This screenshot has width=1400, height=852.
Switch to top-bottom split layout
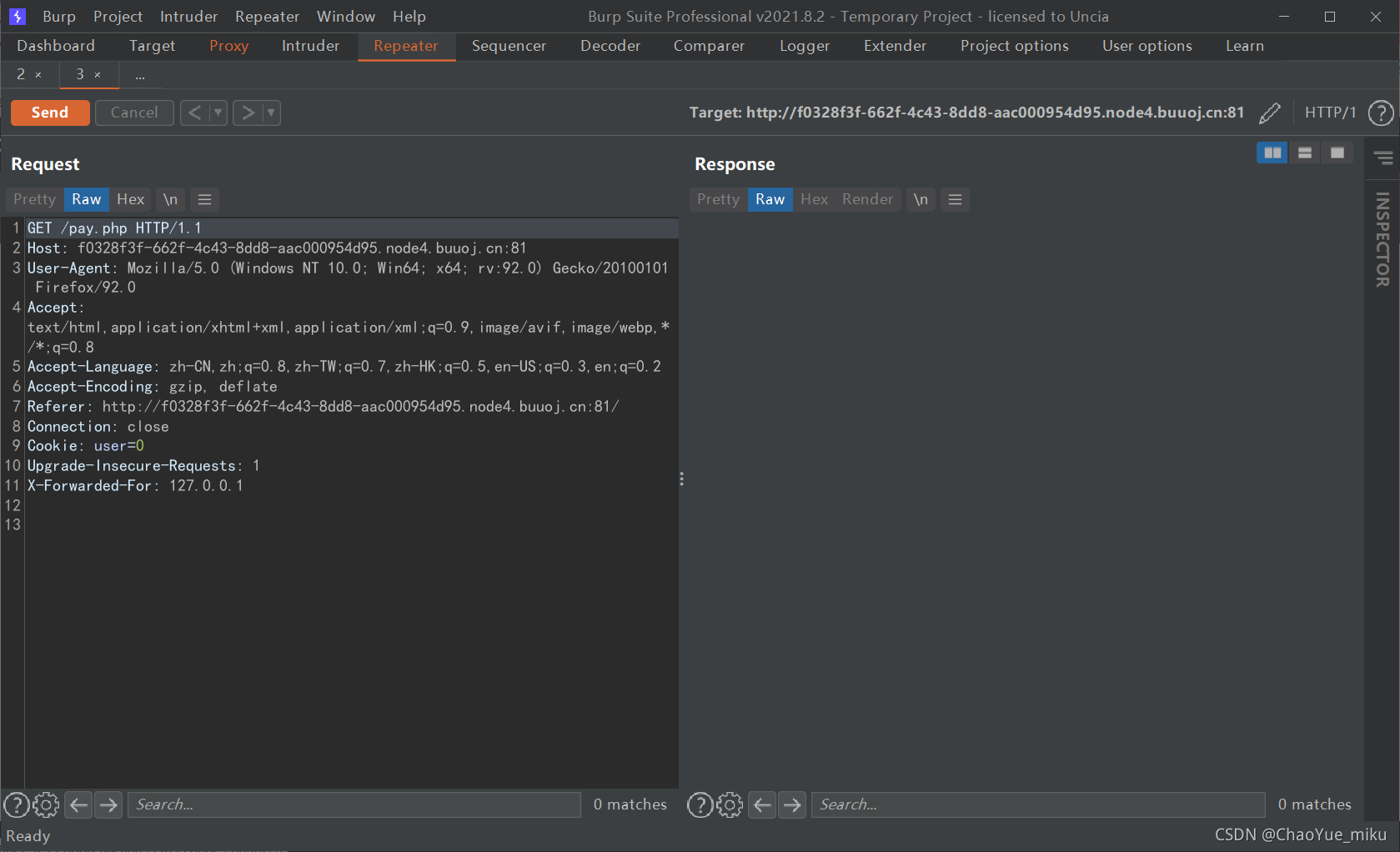[1304, 153]
